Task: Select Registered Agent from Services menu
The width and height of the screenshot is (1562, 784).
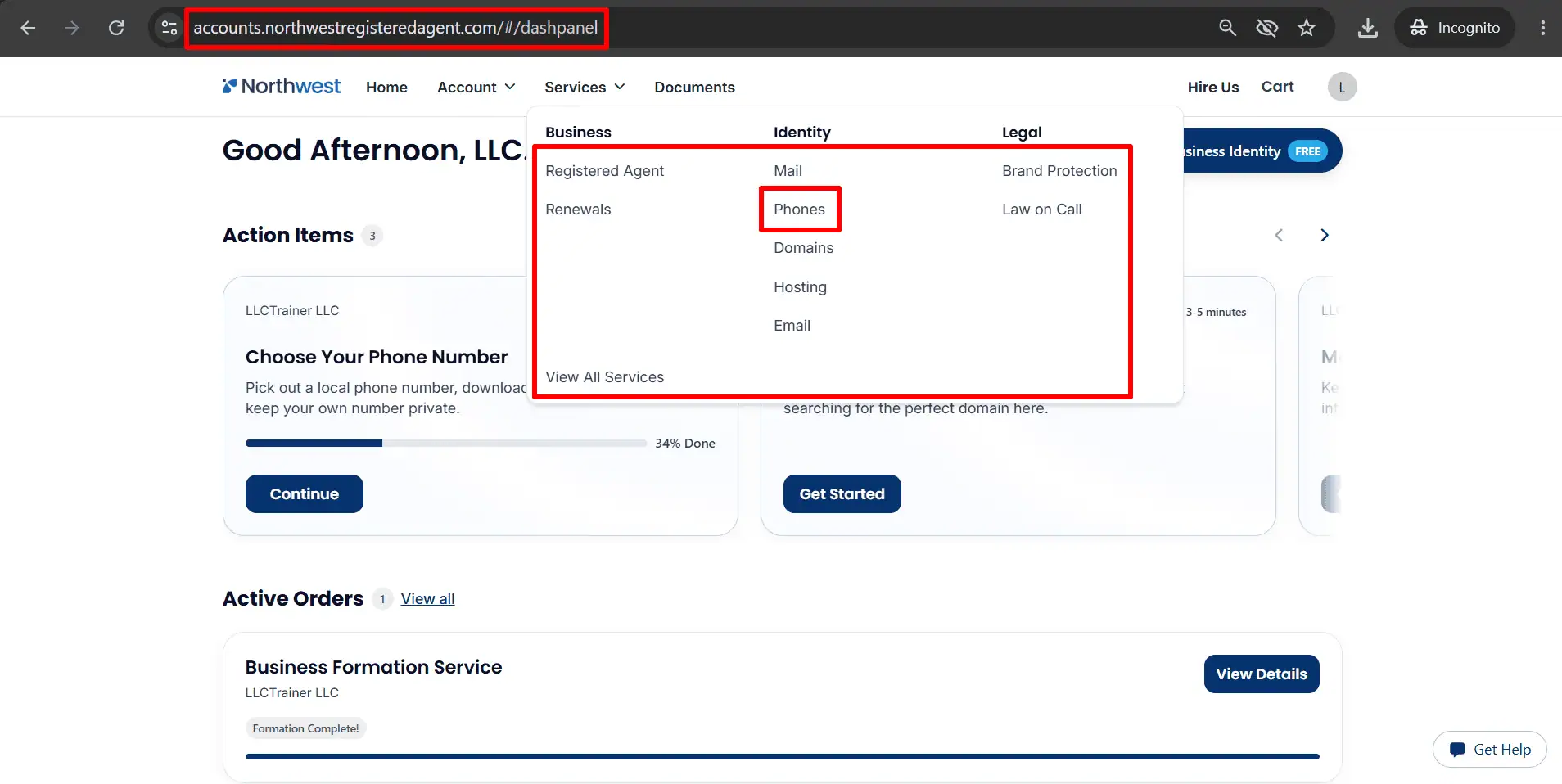Action: click(x=604, y=171)
